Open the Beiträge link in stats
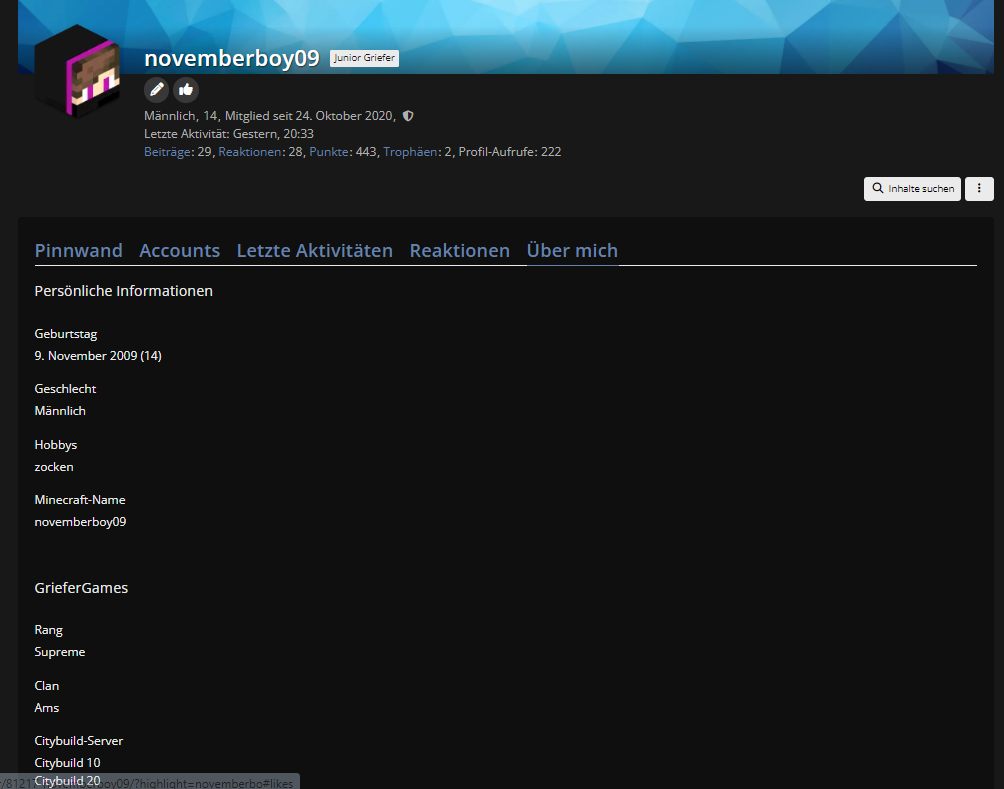Image resolution: width=1004 pixels, height=789 pixels. coord(168,152)
